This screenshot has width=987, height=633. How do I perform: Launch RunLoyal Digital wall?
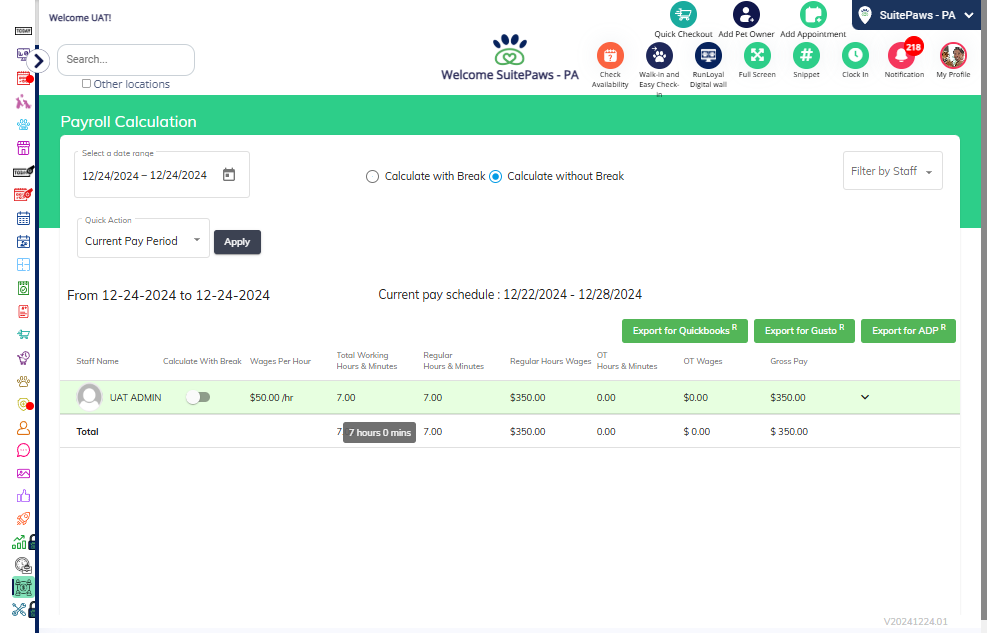tap(708, 56)
